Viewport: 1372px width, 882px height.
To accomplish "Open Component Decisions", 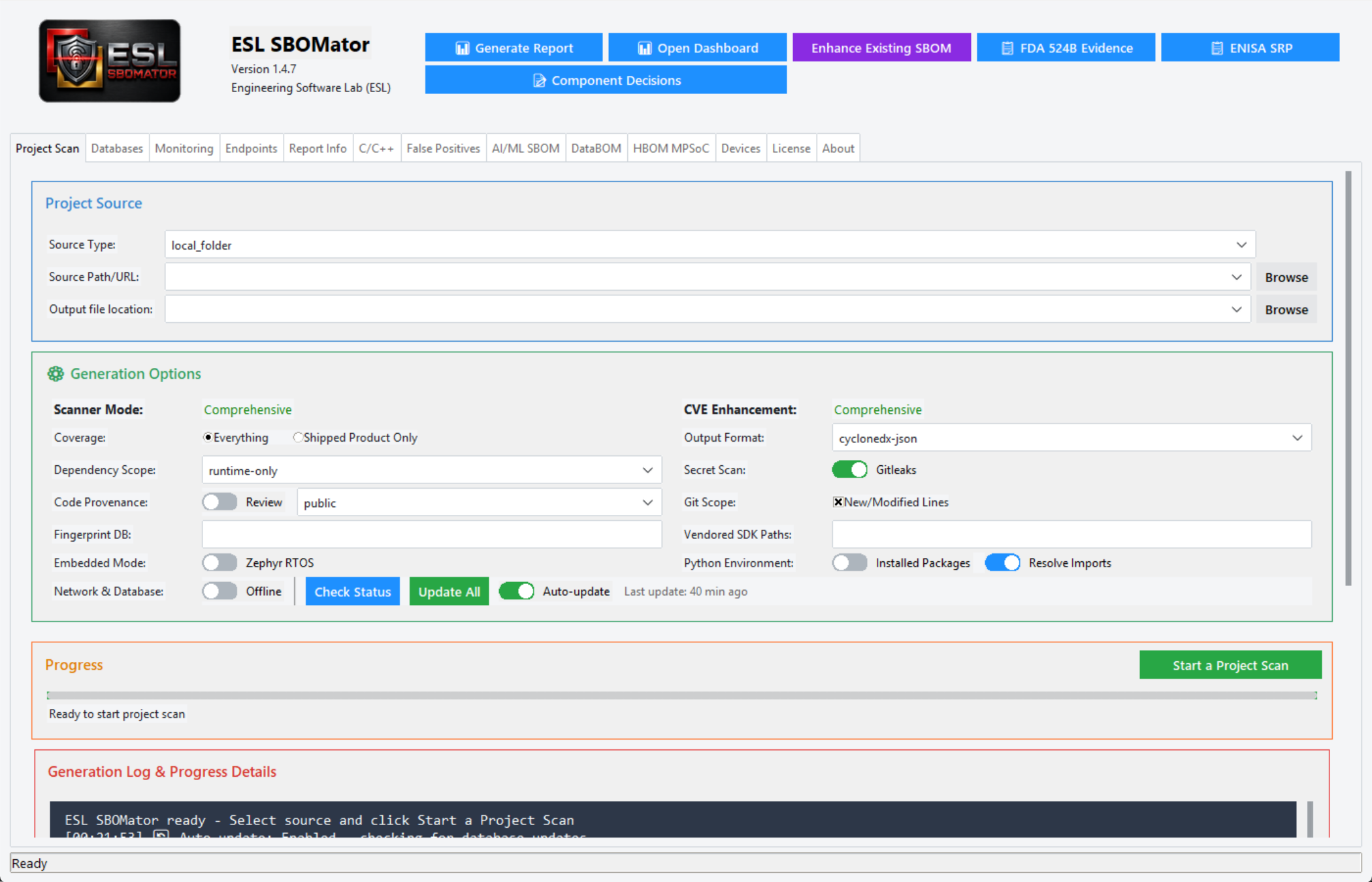I will (x=606, y=80).
